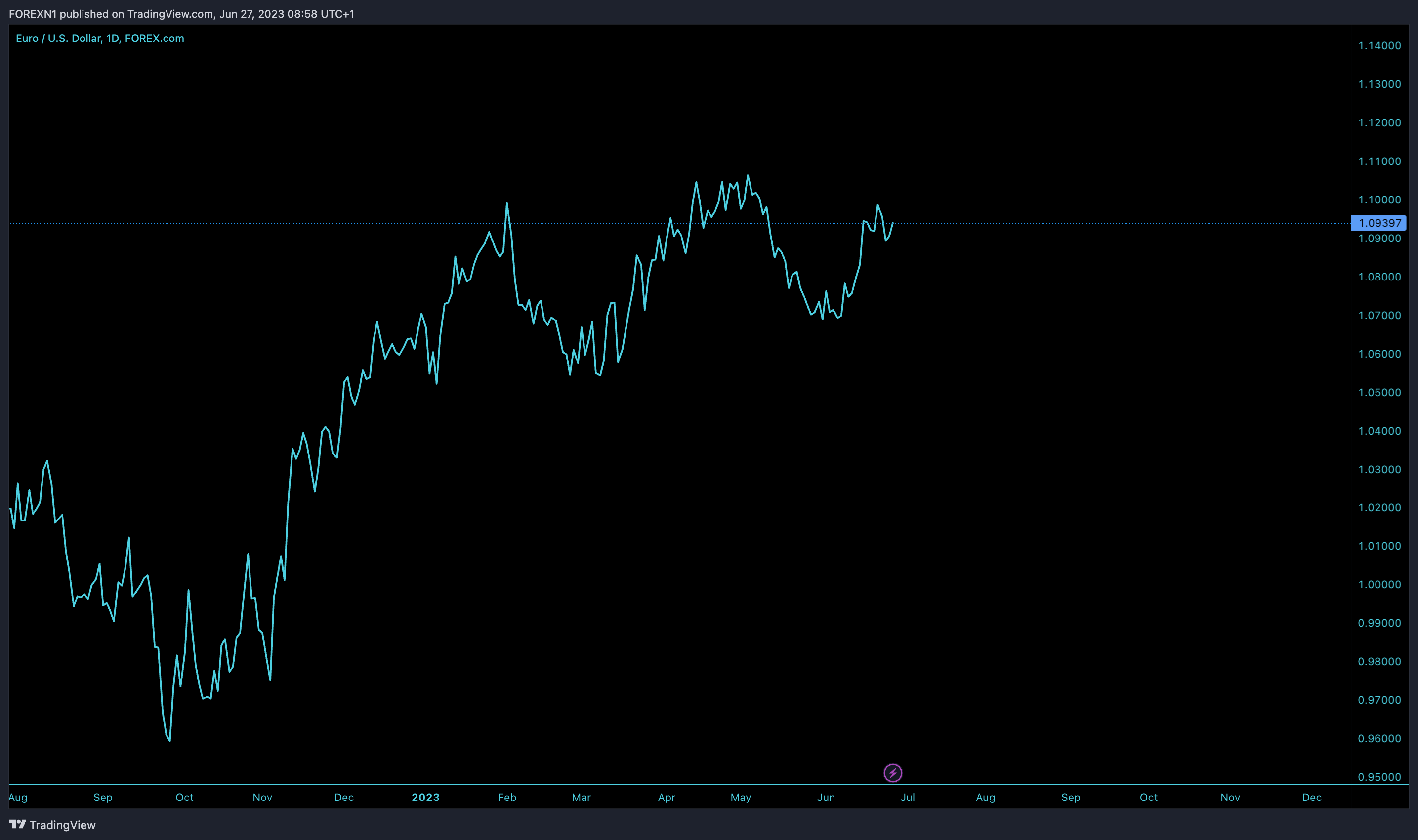The image size is (1418, 840).
Task: Click the Feb label on time axis
Action: (507, 797)
